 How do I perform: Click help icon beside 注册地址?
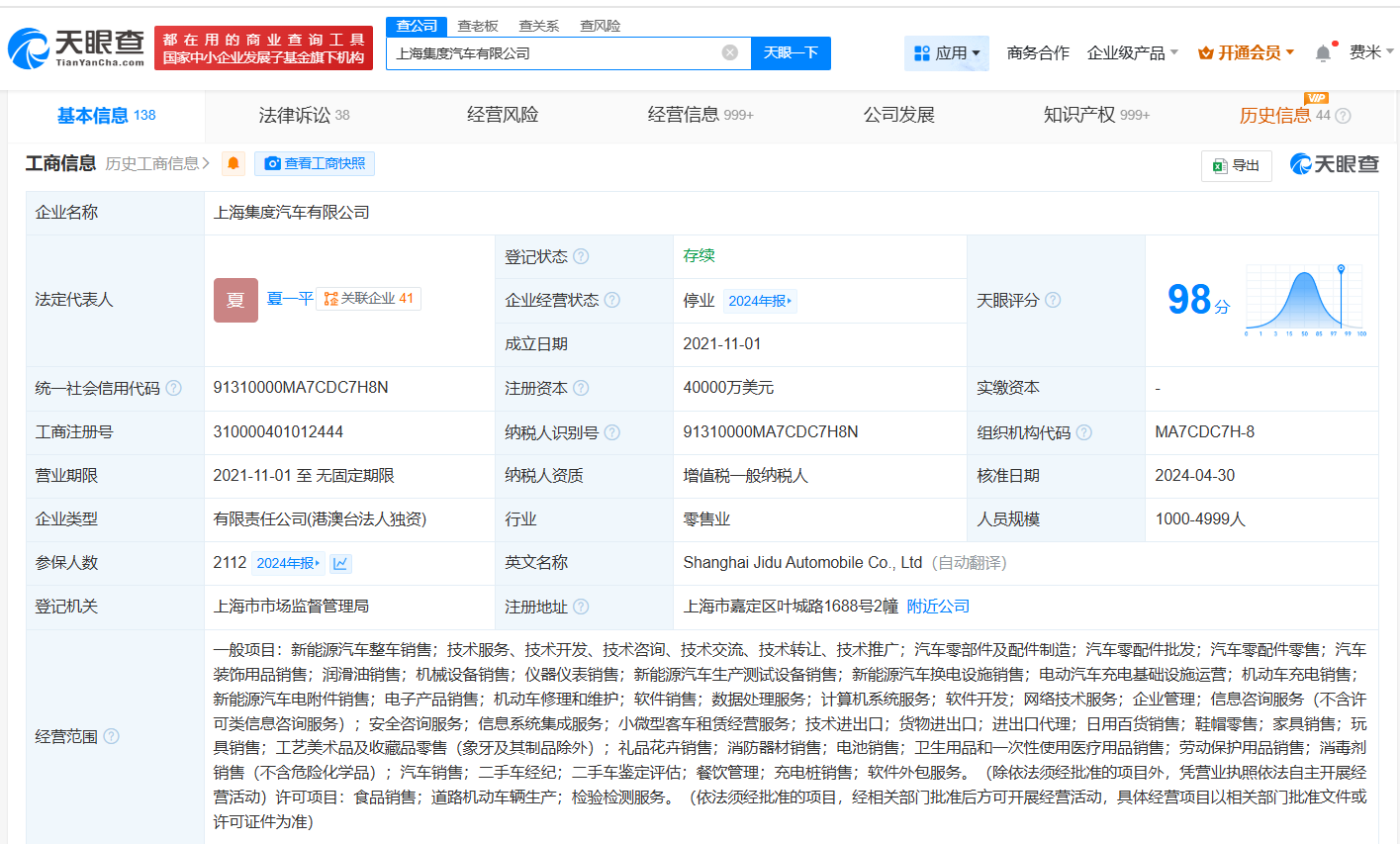pyautogui.click(x=581, y=607)
